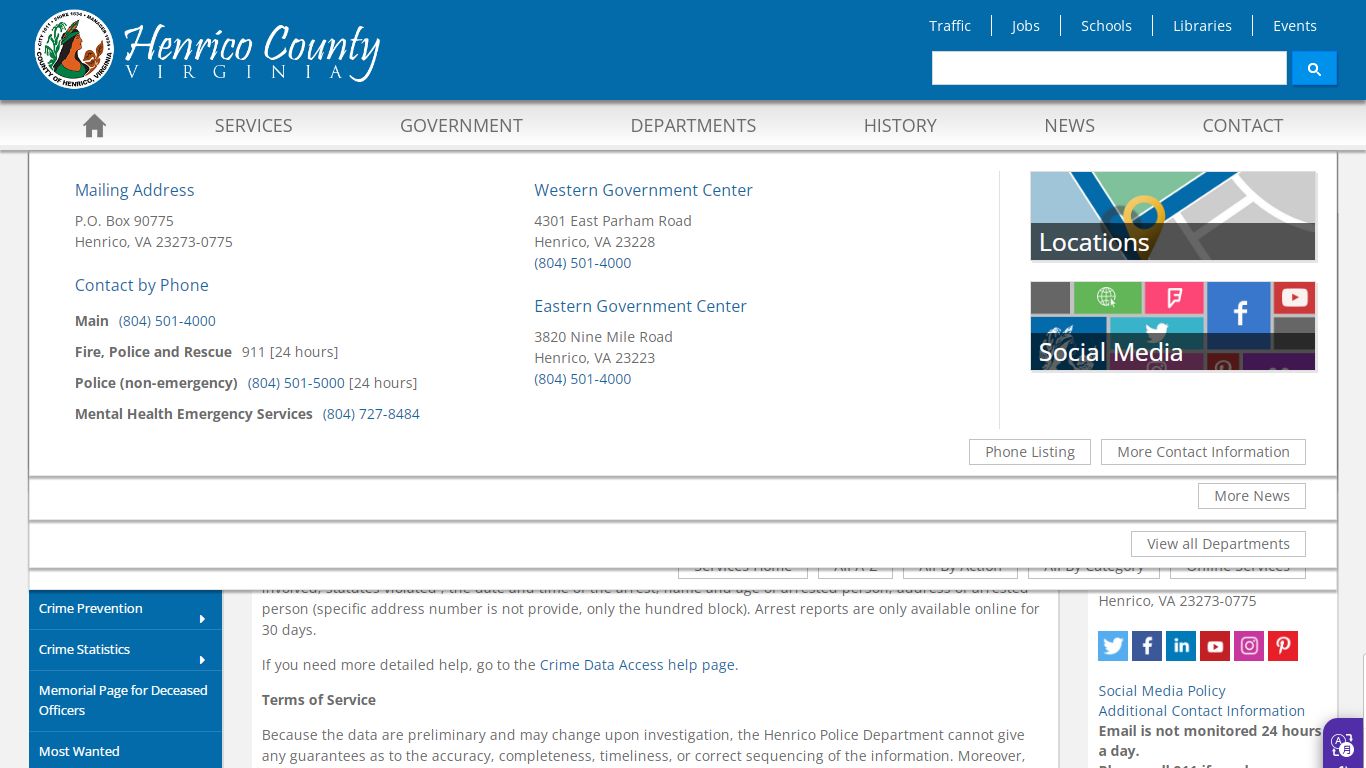Open the NEWS menu
Viewport: 1366px width, 768px height.
tap(1069, 126)
